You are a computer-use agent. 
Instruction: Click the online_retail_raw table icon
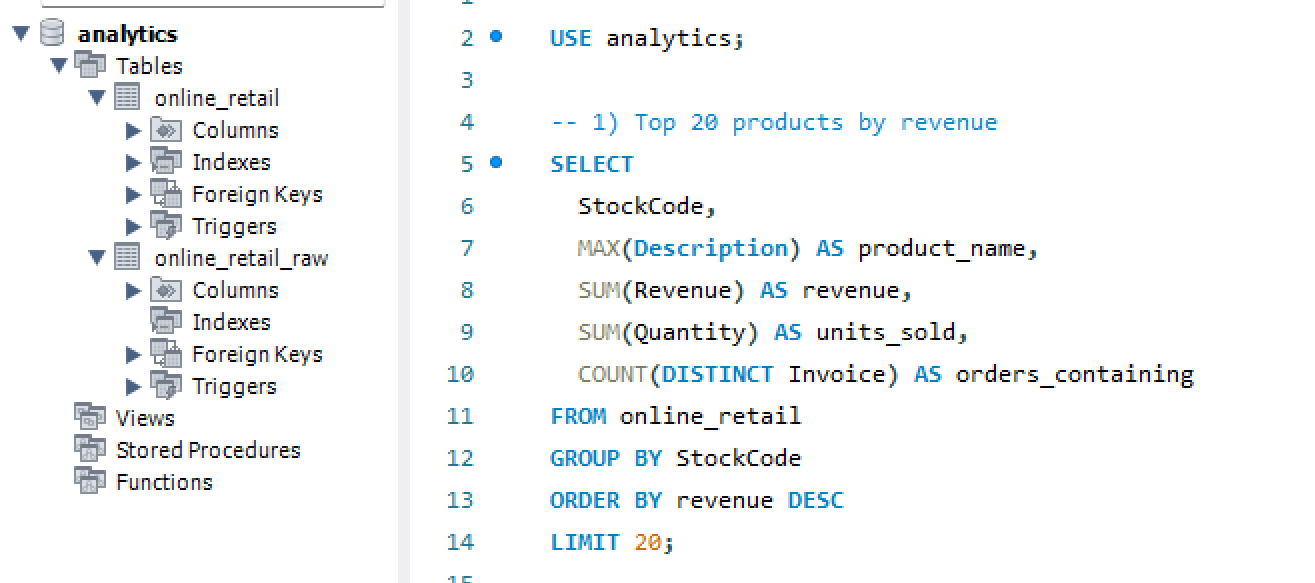[128, 258]
